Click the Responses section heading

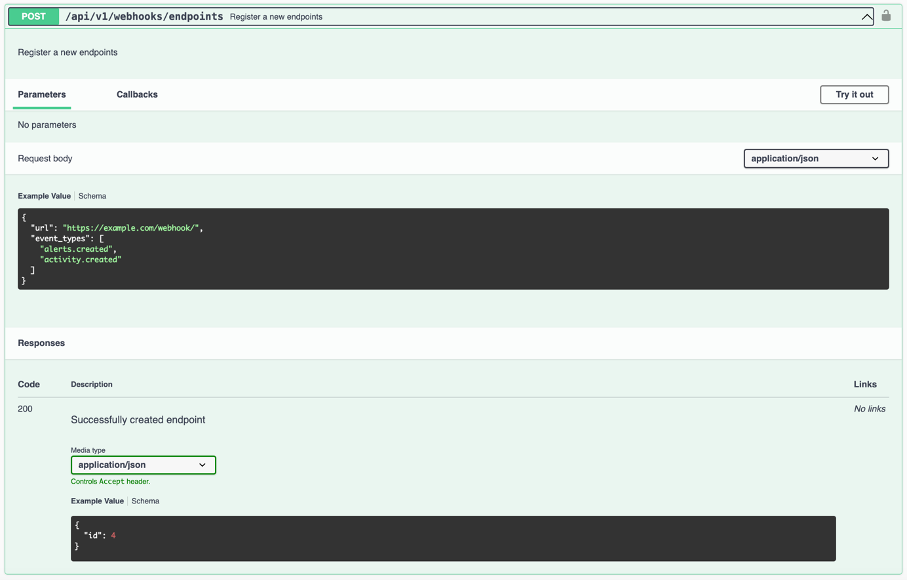tap(41, 343)
